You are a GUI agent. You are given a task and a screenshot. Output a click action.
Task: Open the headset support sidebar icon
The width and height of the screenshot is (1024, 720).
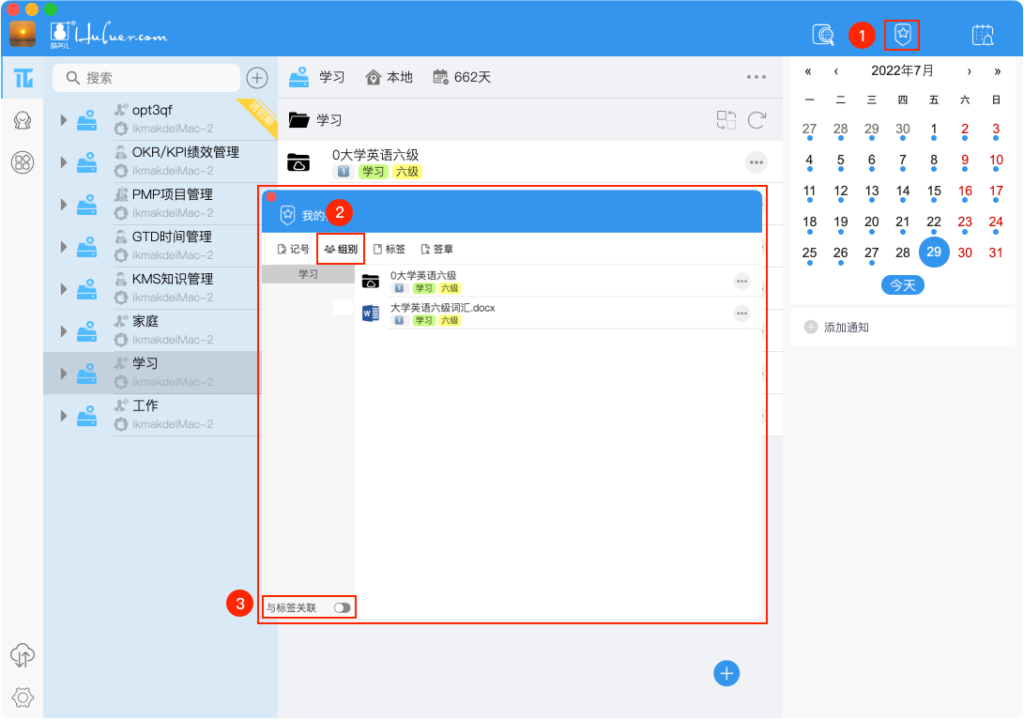click(23, 121)
